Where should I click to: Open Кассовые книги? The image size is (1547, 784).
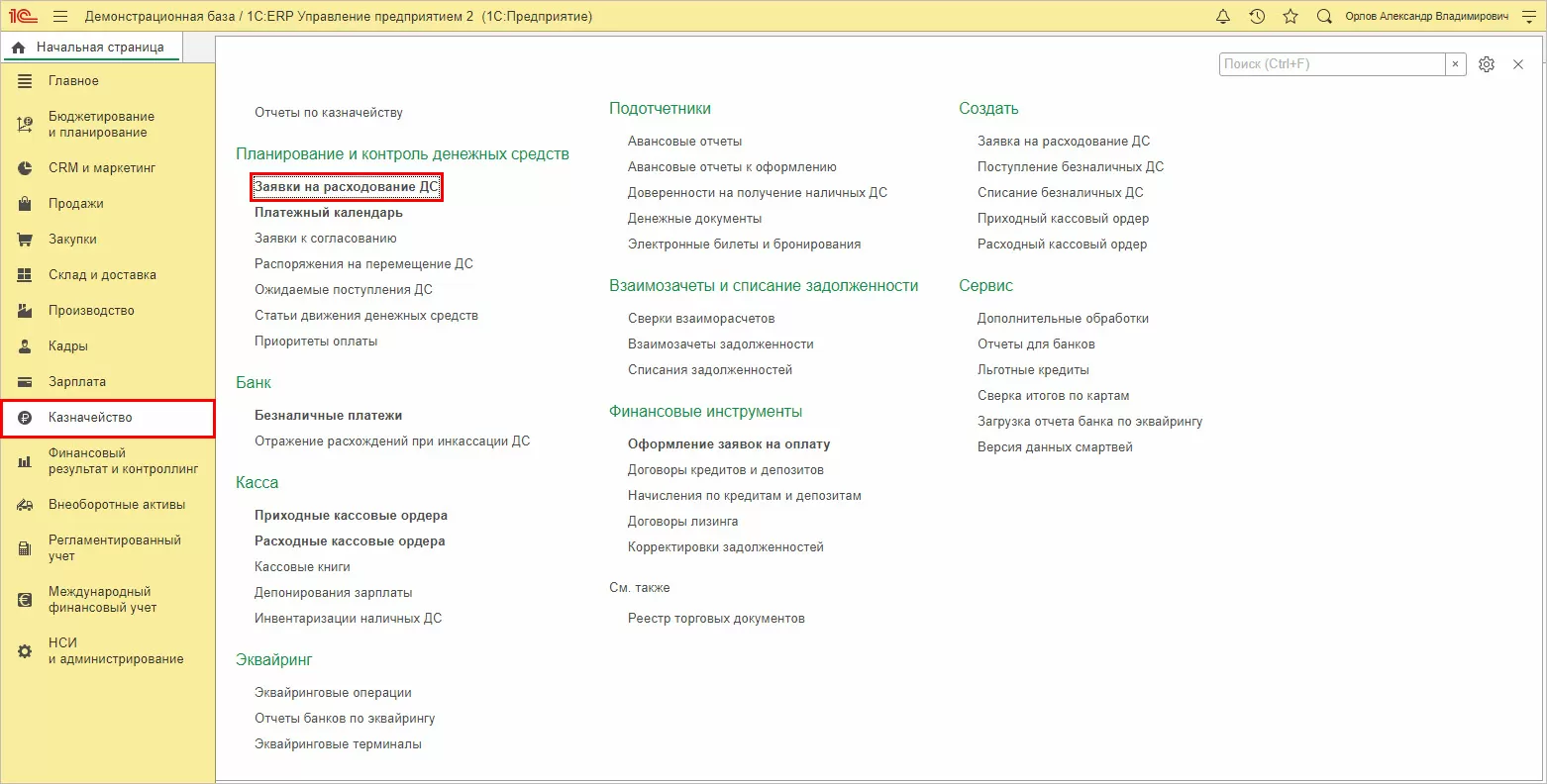tap(302, 567)
